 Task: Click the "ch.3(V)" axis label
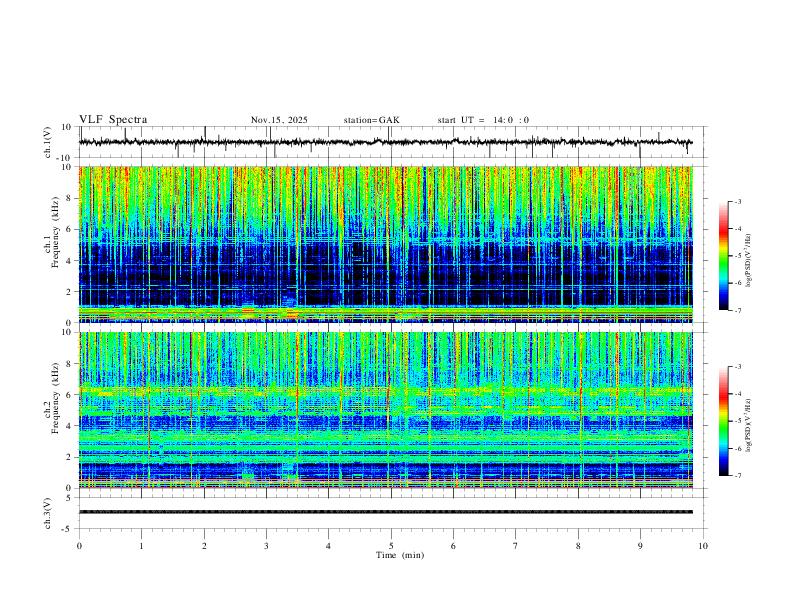[x=48, y=513]
